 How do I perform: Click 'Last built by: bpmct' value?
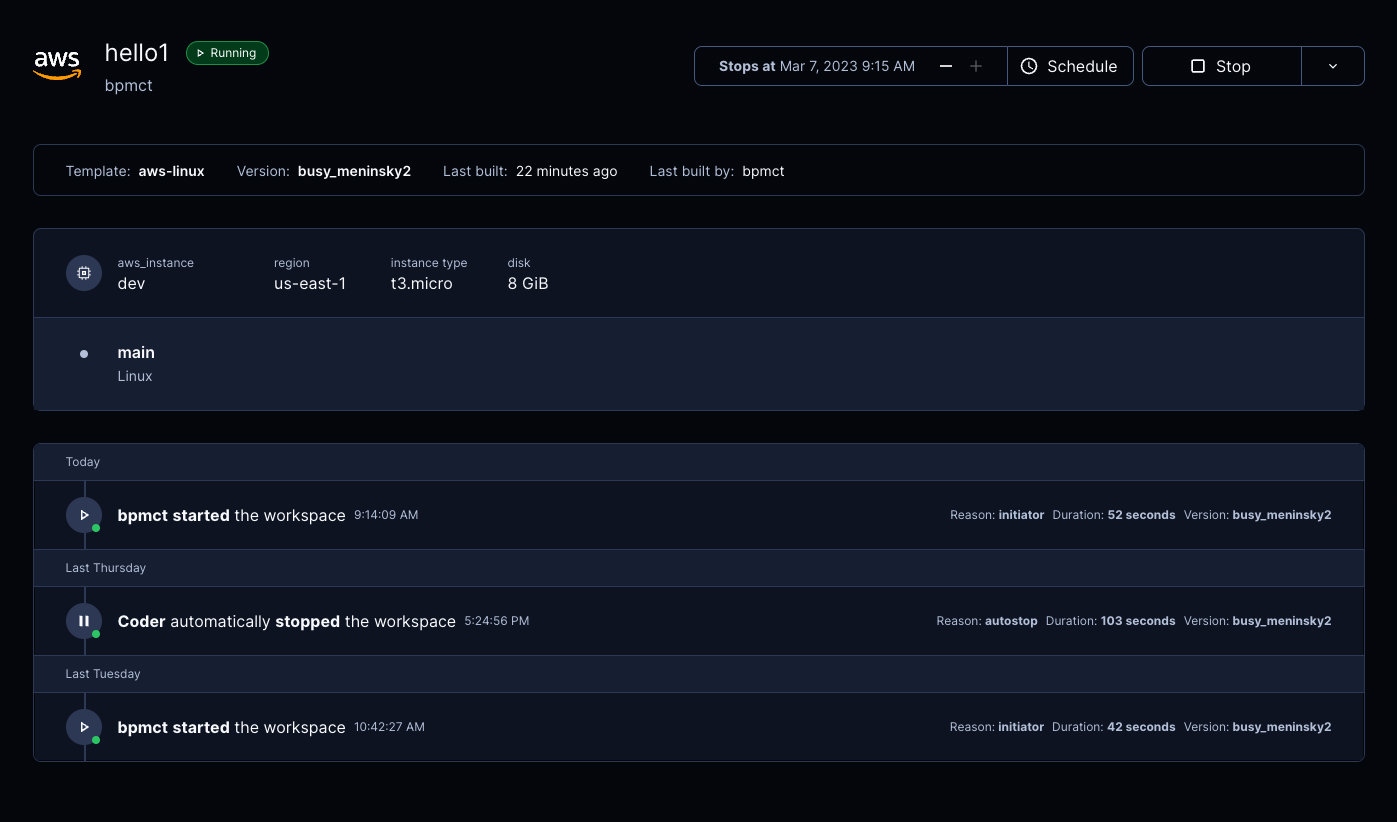763,171
